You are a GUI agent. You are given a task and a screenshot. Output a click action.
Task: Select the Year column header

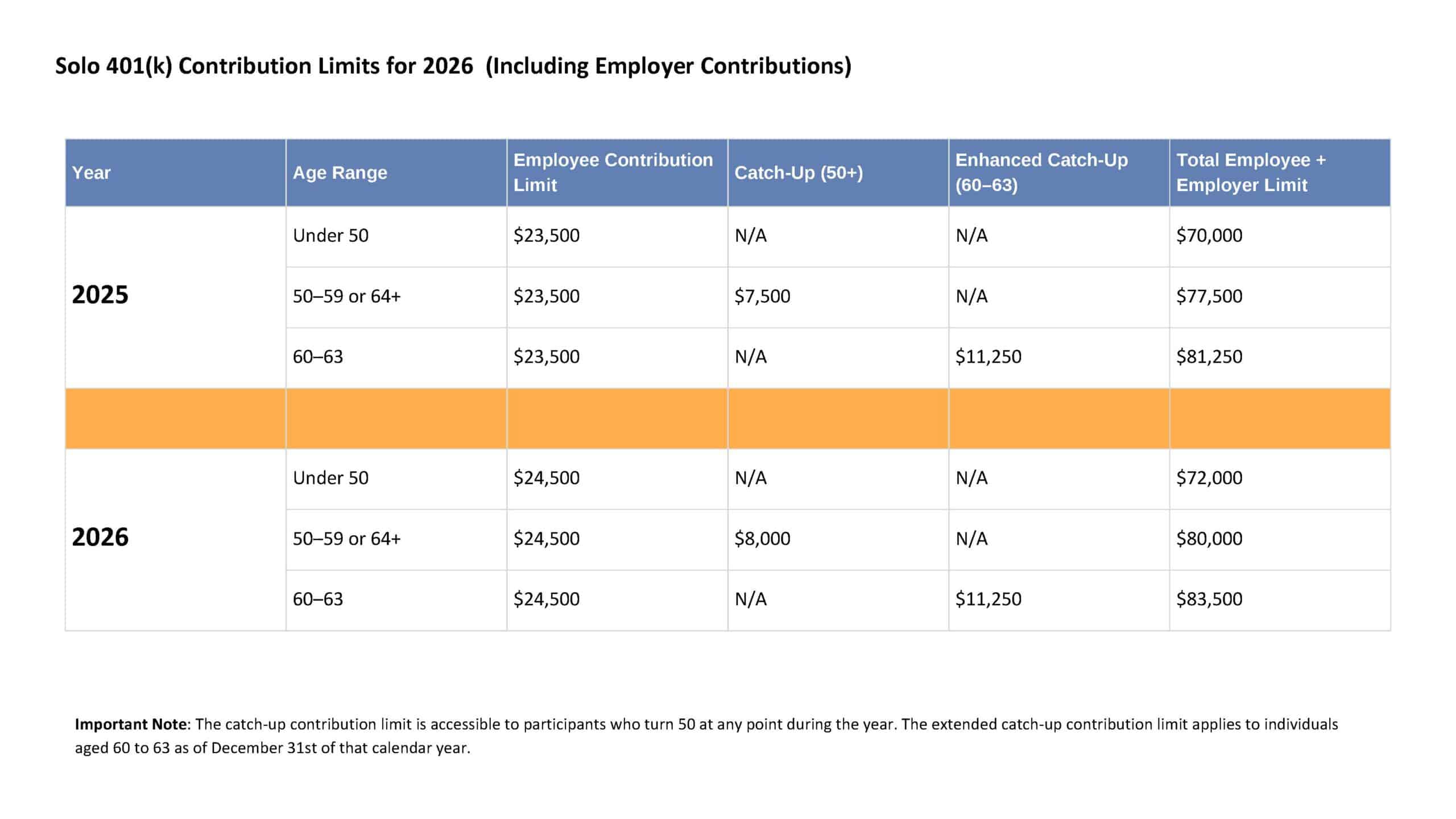pyautogui.click(x=91, y=172)
